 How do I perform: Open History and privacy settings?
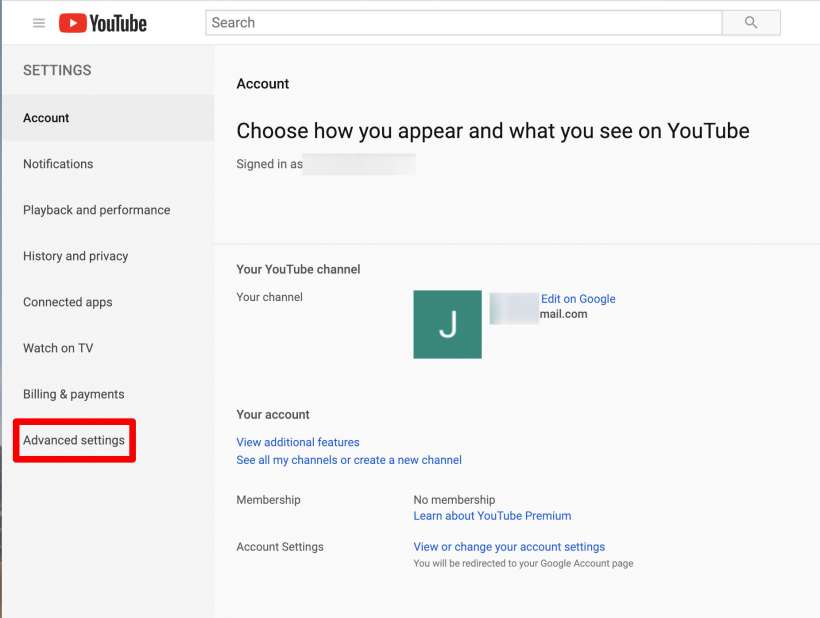[76, 256]
